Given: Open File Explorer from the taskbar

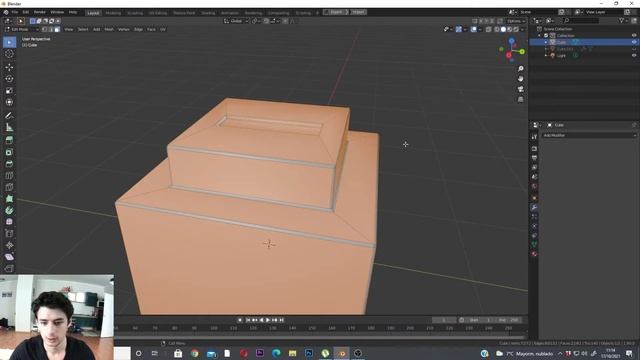Looking at the screenshot, I should click(x=293, y=353).
